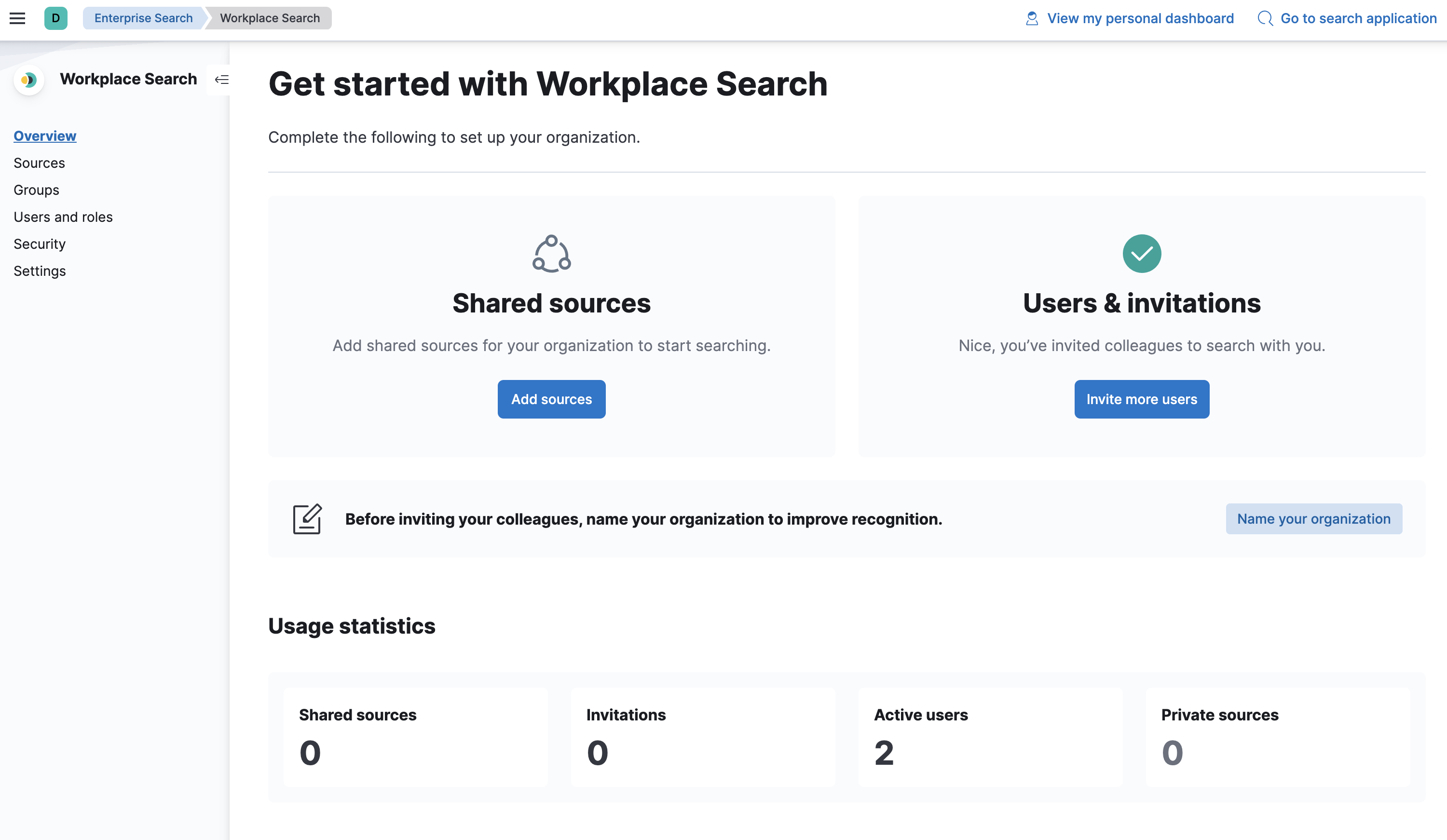Screen dimensions: 1447x840
Task: Open the Overview navigation item
Action: point(45,136)
